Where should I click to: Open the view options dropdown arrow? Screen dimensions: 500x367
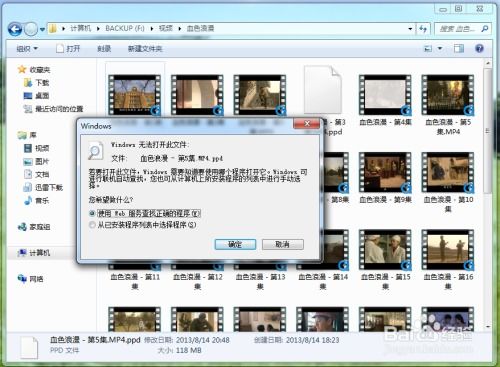tap(440, 49)
